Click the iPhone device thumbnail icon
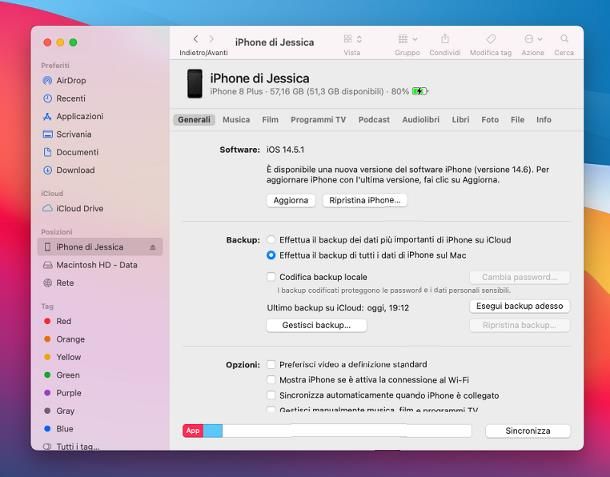Screen dimensions: 610x477 pos(195,84)
